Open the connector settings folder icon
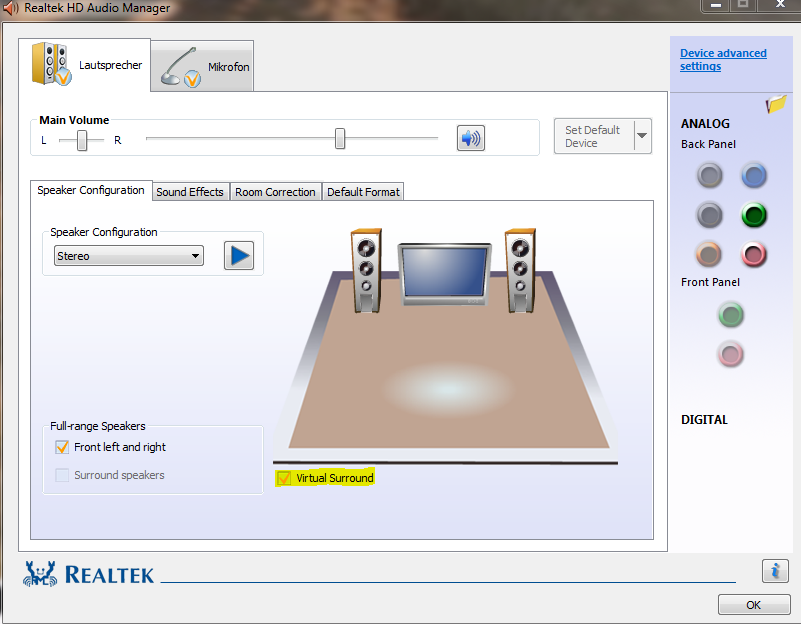 tap(775, 104)
